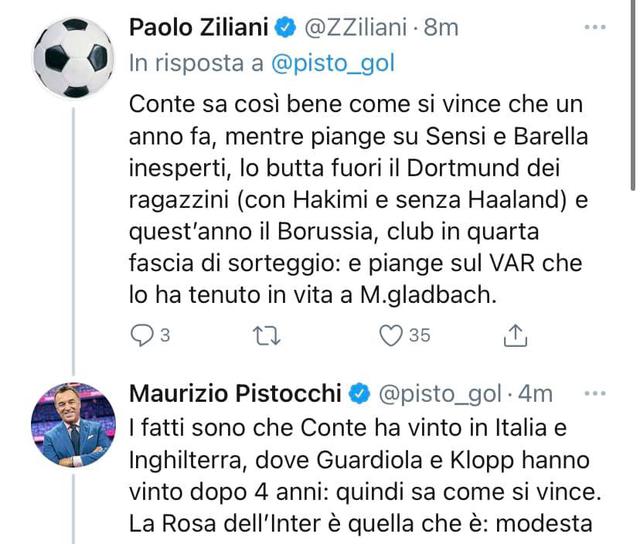Open the 8m timestamp on Ziliani's tweet
Image resolution: width=640 pixels, height=544 pixels.
441,28
